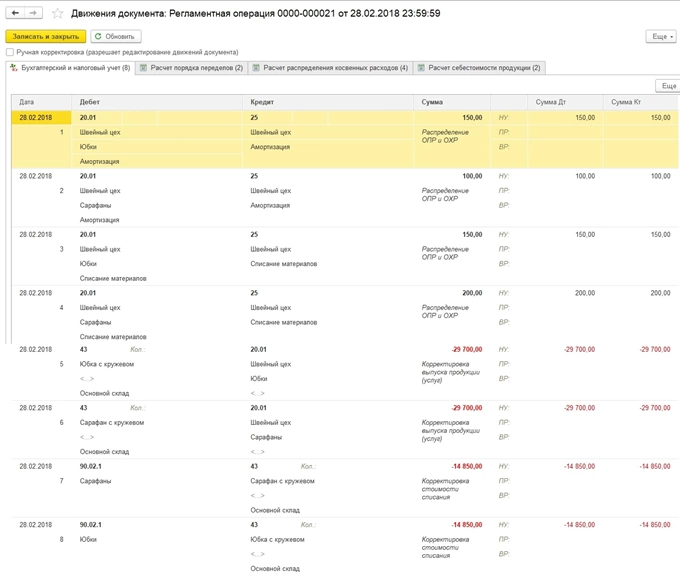
Task: Click Юбки under debit in row 1
Action: tap(88, 147)
